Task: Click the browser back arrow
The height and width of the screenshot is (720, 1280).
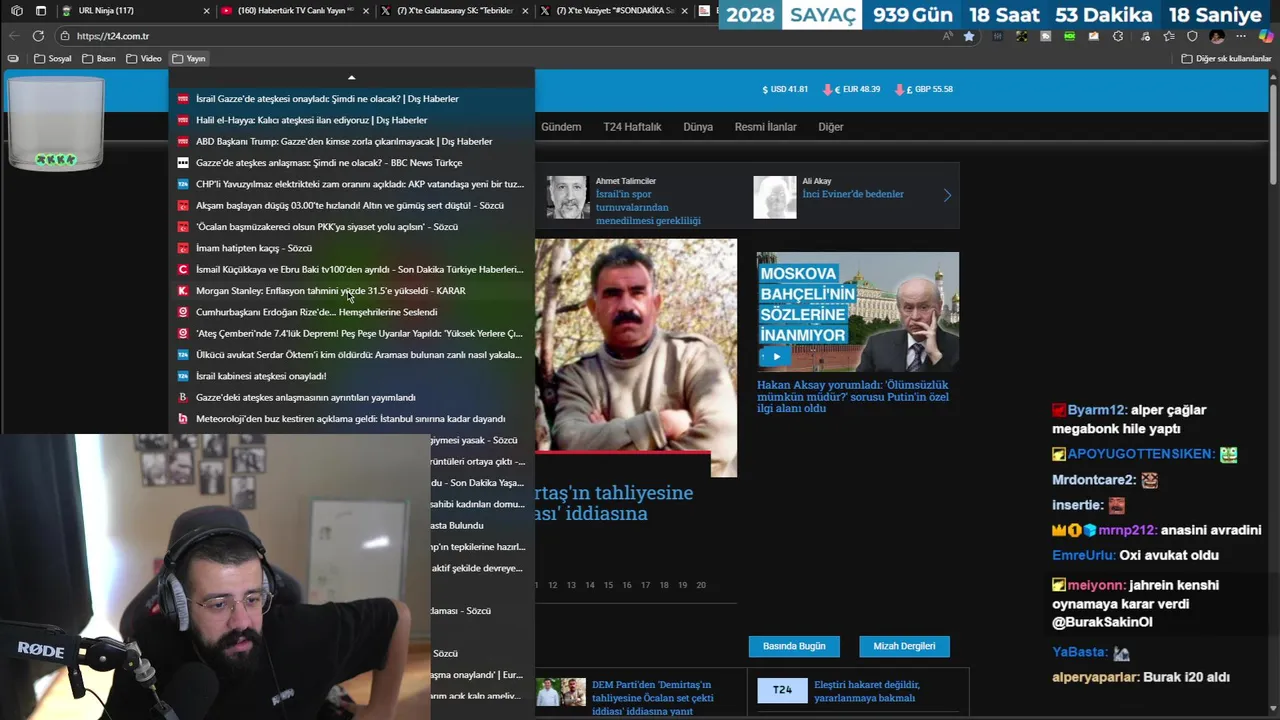Action: [x=14, y=36]
